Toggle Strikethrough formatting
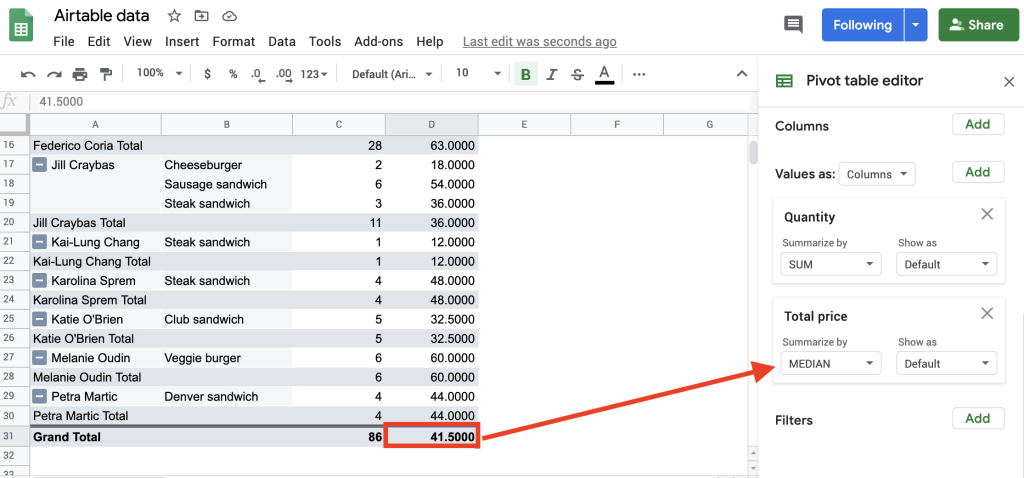1024x478 pixels. pyautogui.click(x=577, y=74)
